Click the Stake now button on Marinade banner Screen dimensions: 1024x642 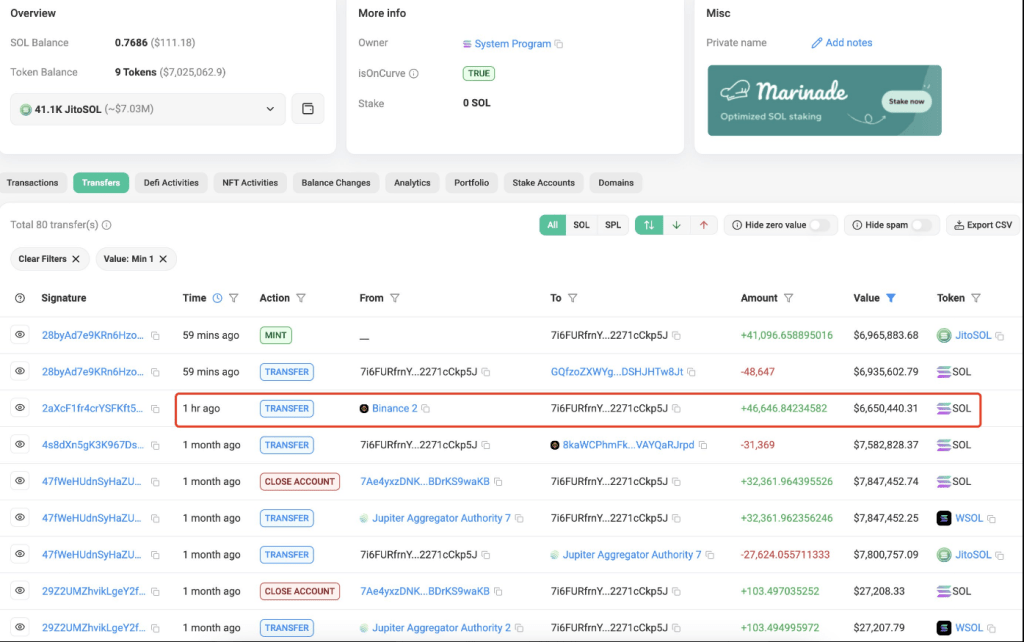907,101
